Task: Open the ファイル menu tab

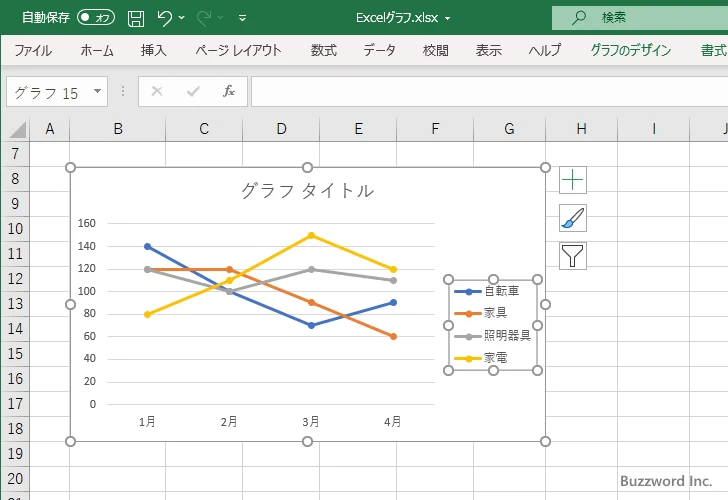Action: [x=33, y=50]
